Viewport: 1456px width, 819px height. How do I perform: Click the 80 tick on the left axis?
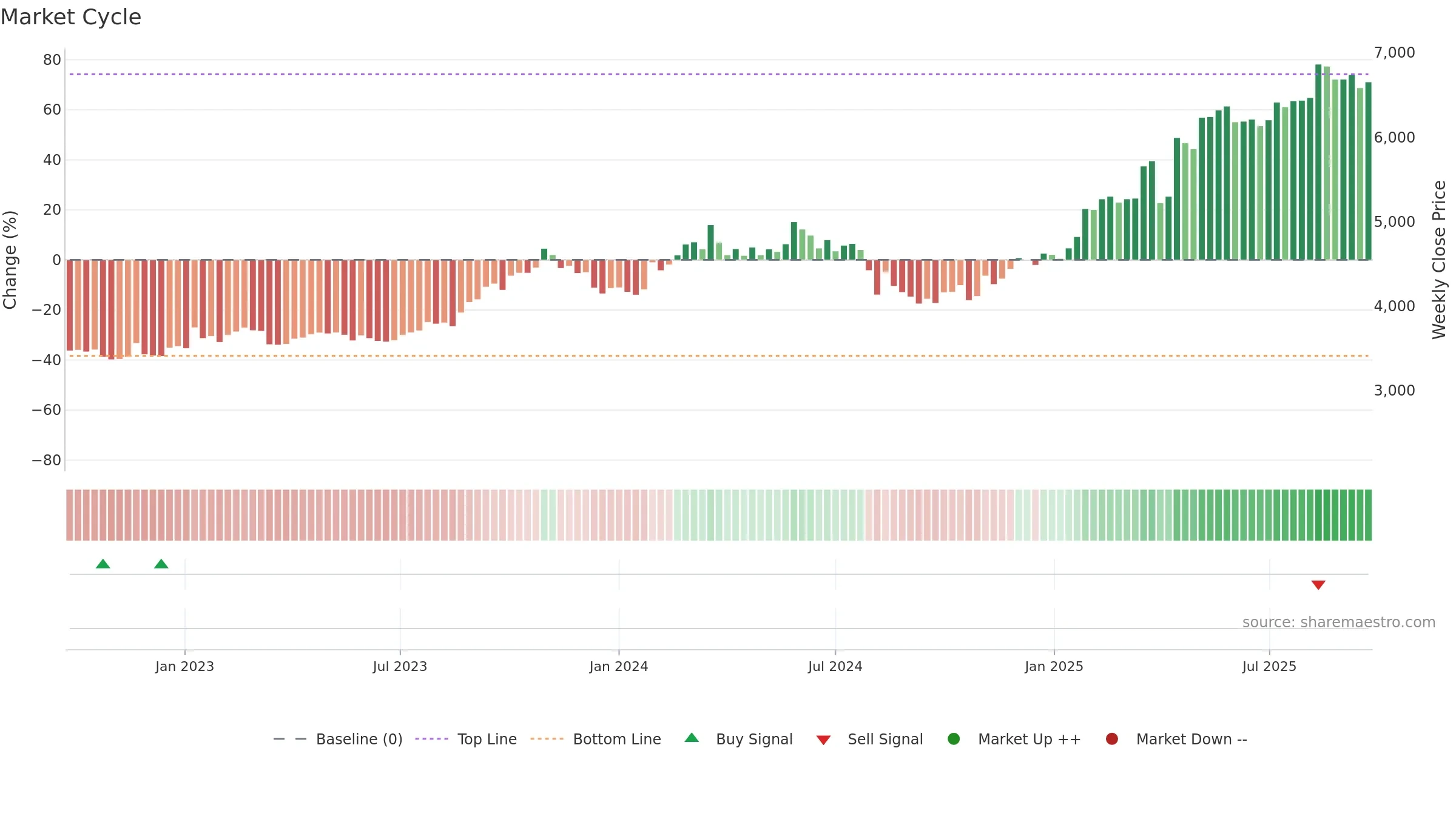pyautogui.click(x=52, y=60)
